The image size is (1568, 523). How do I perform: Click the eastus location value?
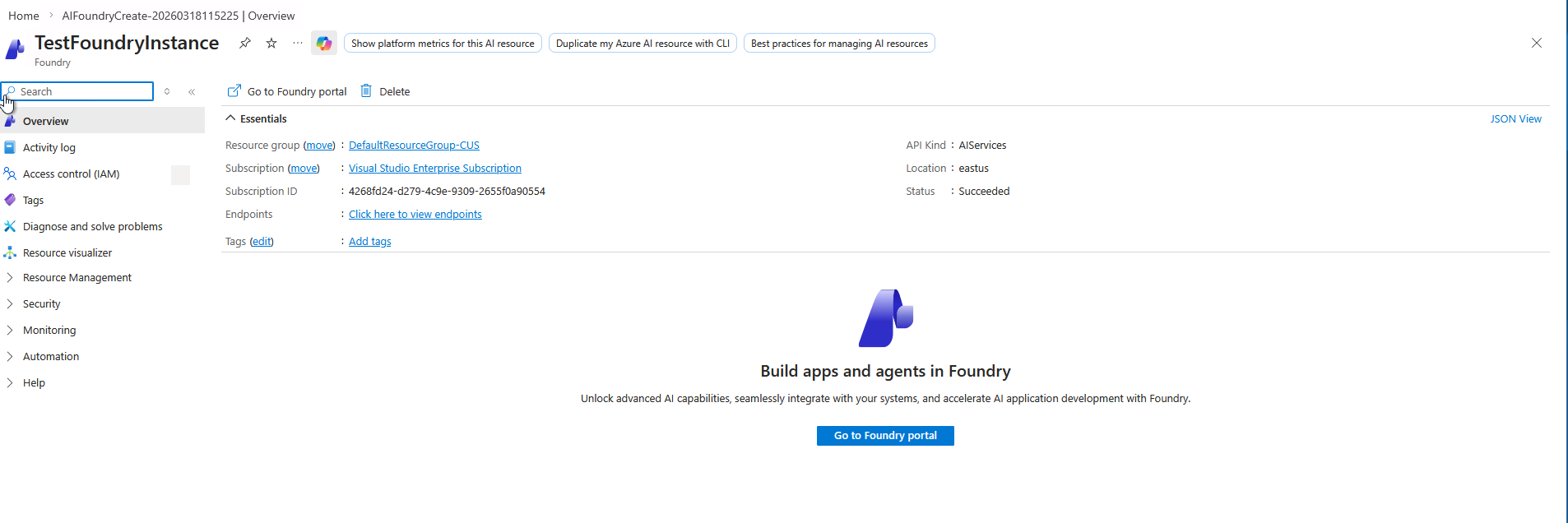pyautogui.click(x=973, y=168)
